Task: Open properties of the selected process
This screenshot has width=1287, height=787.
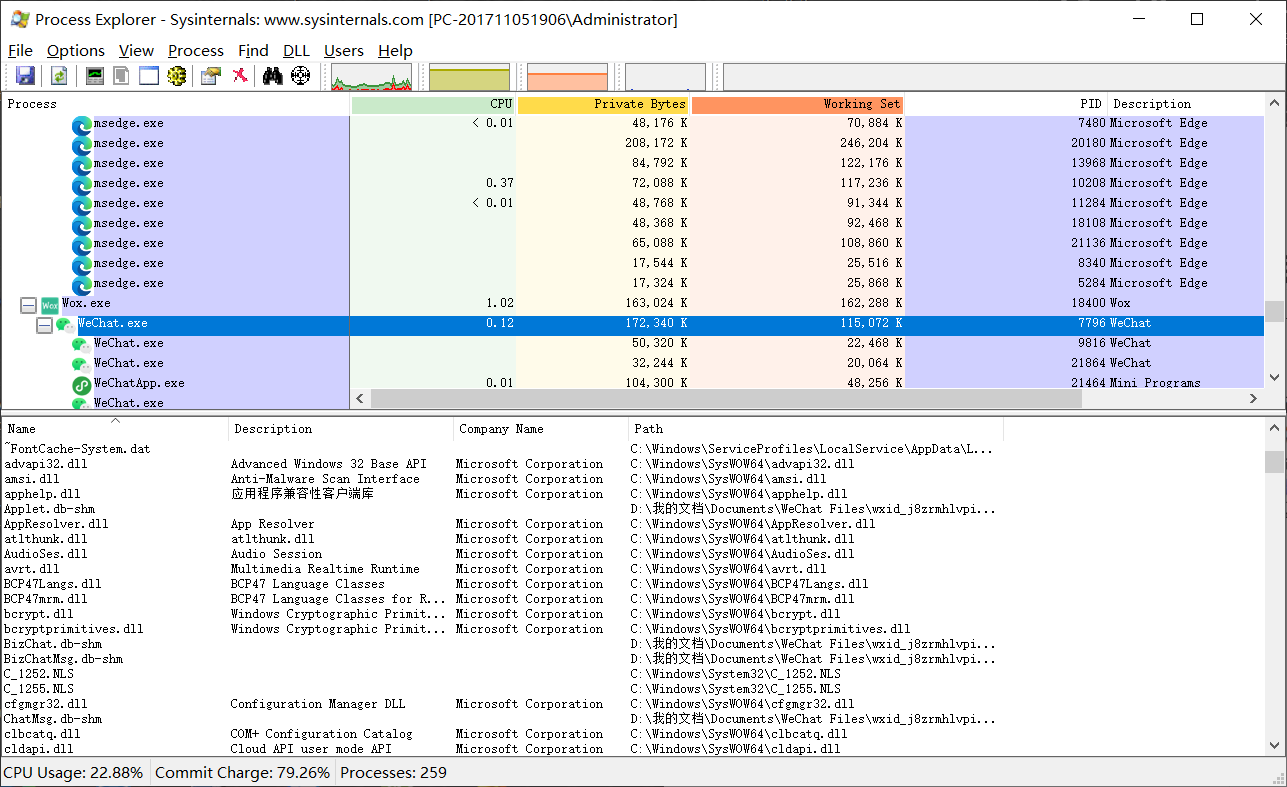Action: pos(207,75)
